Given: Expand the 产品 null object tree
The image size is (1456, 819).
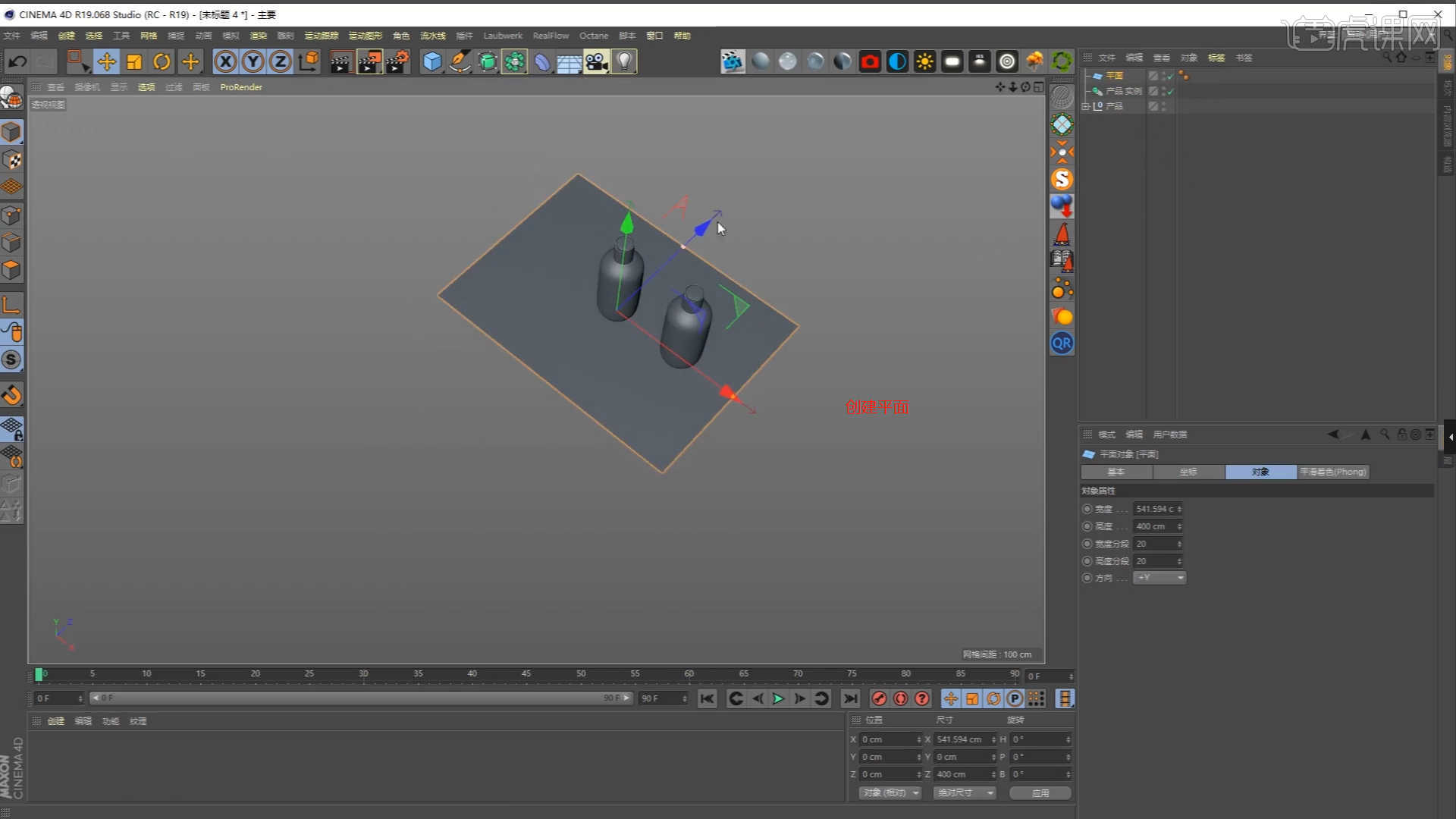Looking at the screenshot, I should [x=1086, y=106].
